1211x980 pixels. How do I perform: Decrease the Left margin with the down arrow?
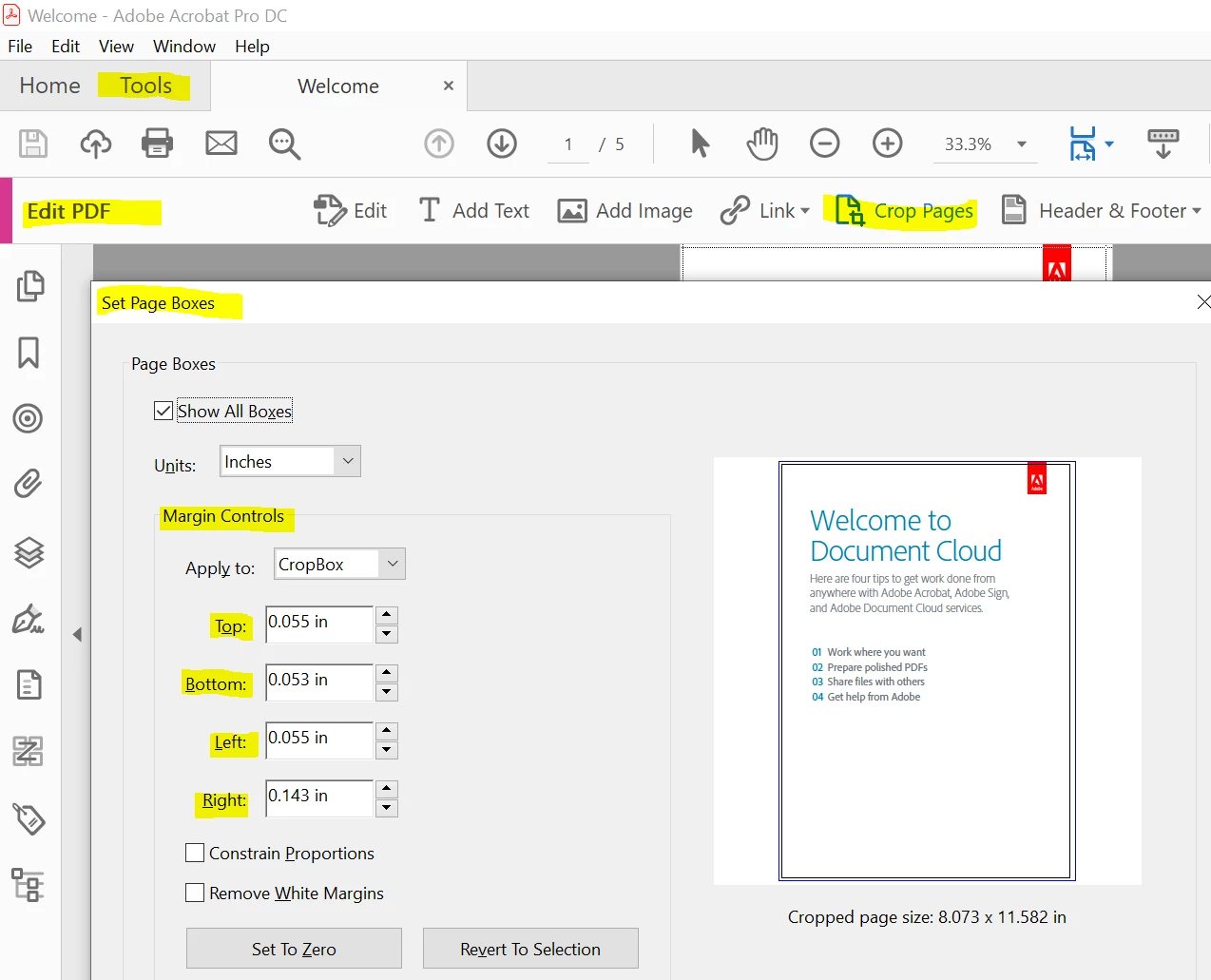(x=387, y=750)
